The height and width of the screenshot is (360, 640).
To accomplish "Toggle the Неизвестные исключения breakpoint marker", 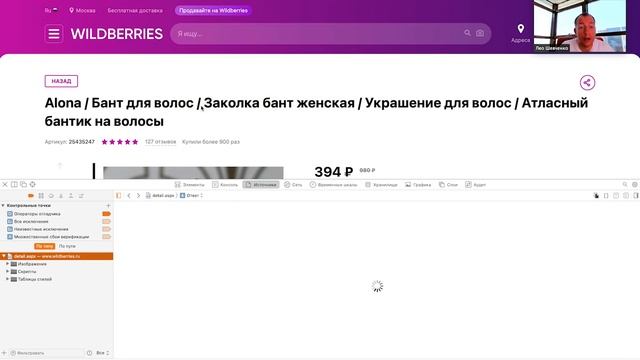I will point(107,229).
